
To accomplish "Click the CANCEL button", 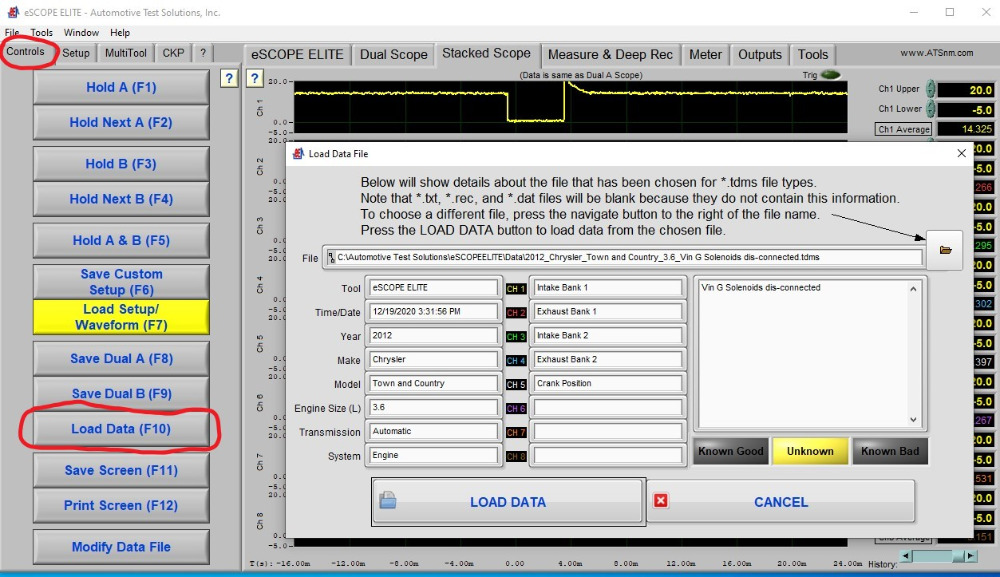I will tap(781, 502).
